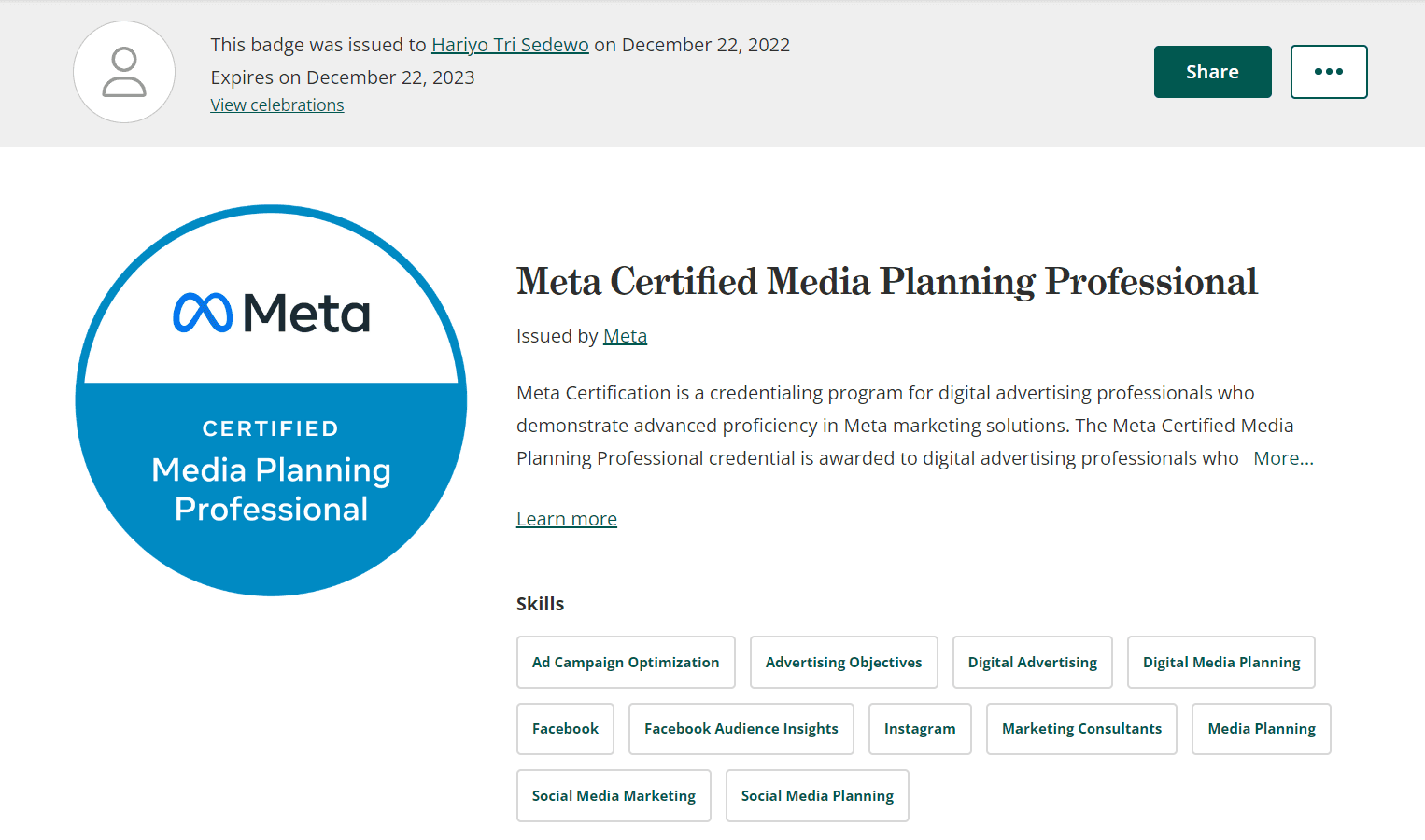Expand description with More... link
Image resolution: width=1425 pixels, height=840 pixels.
1283,458
